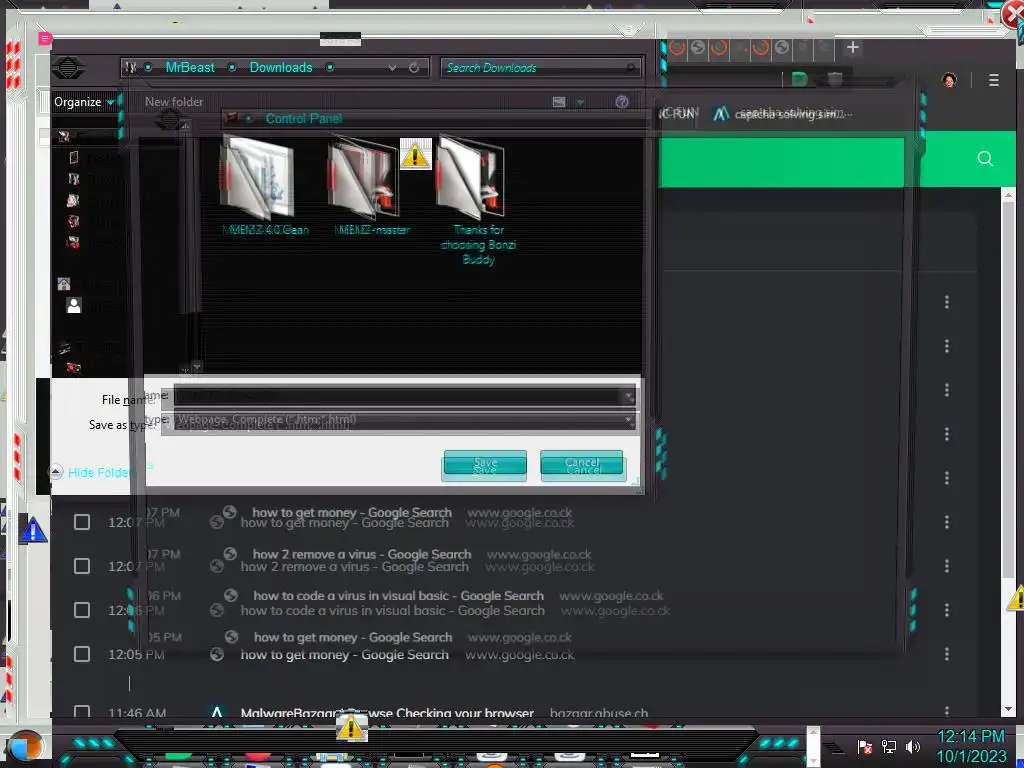
Task: Click the refresh icon in the address bar
Action: [x=414, y=68]
